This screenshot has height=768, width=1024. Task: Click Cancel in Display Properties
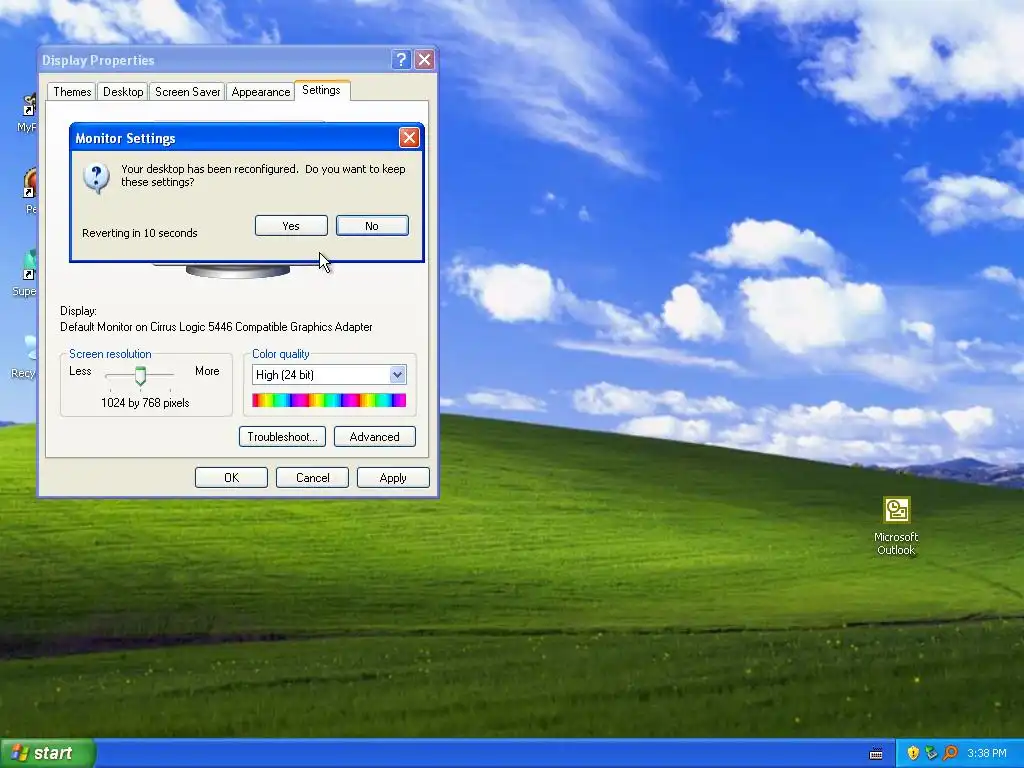point(312,478)
